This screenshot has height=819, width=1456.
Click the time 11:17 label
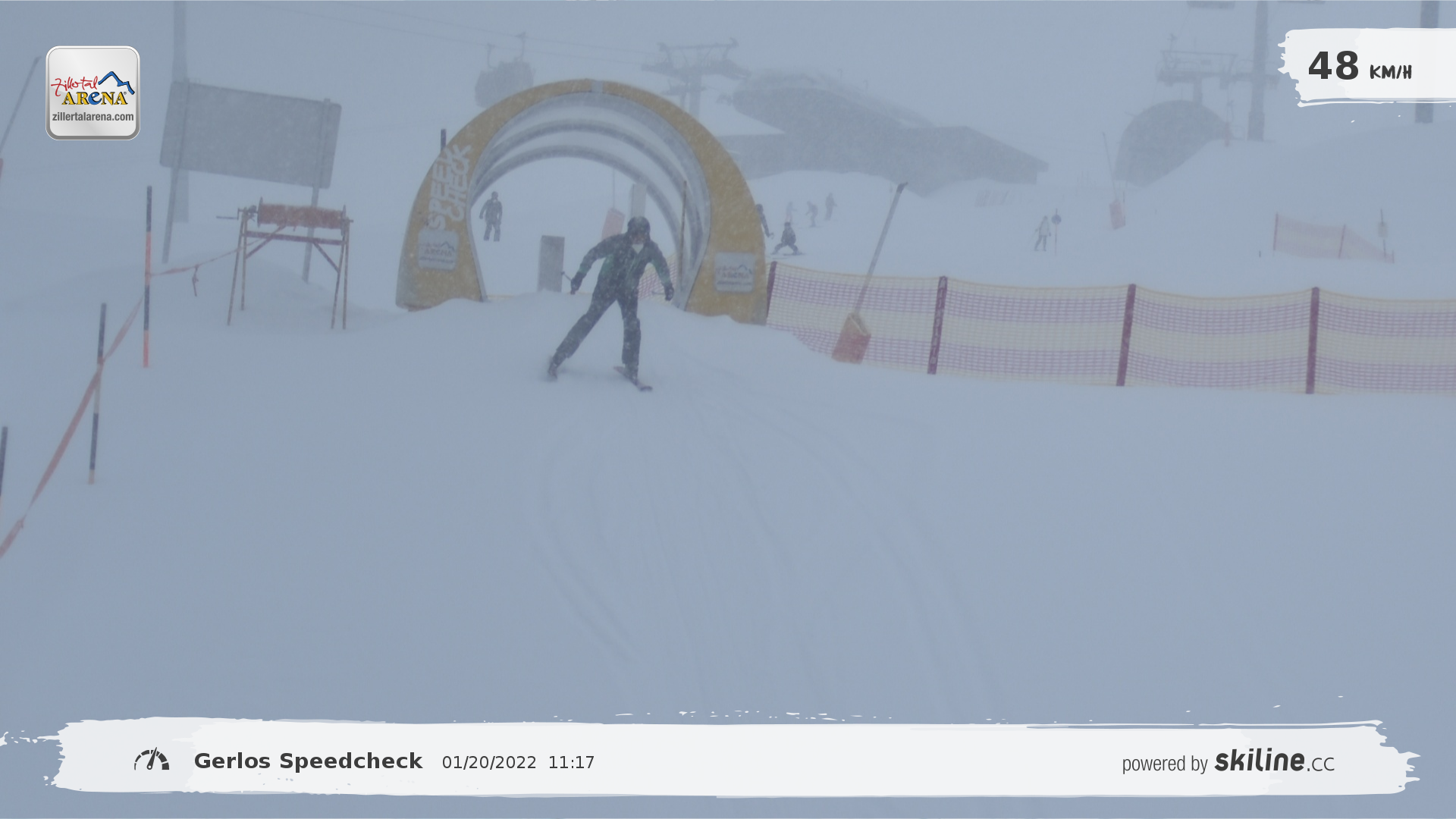[571, 763]
